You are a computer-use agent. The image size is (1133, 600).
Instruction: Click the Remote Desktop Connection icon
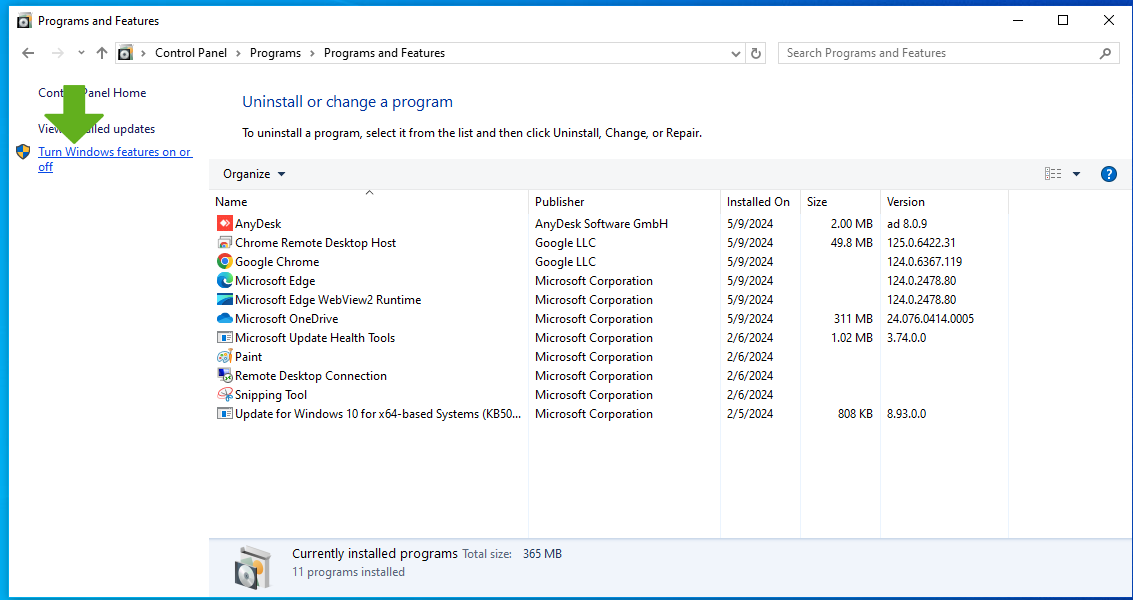224,376
